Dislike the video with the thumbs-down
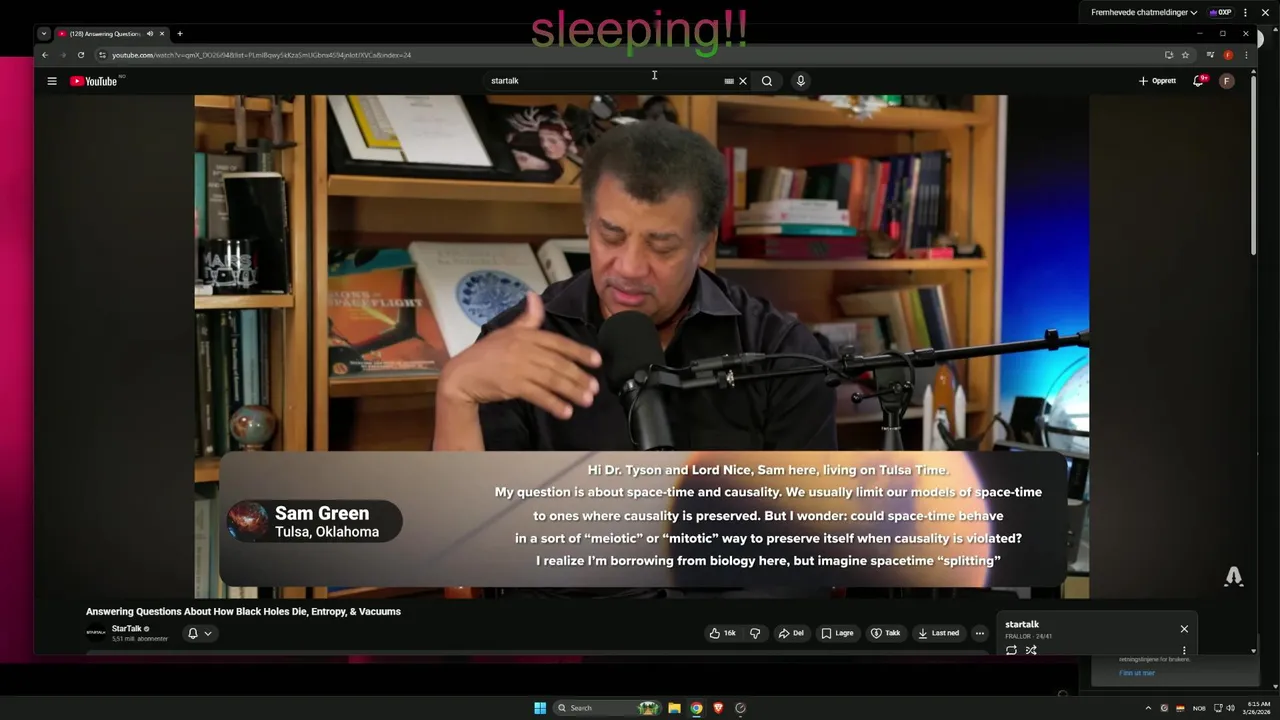Screen dimensions: 1280x720 755,633
